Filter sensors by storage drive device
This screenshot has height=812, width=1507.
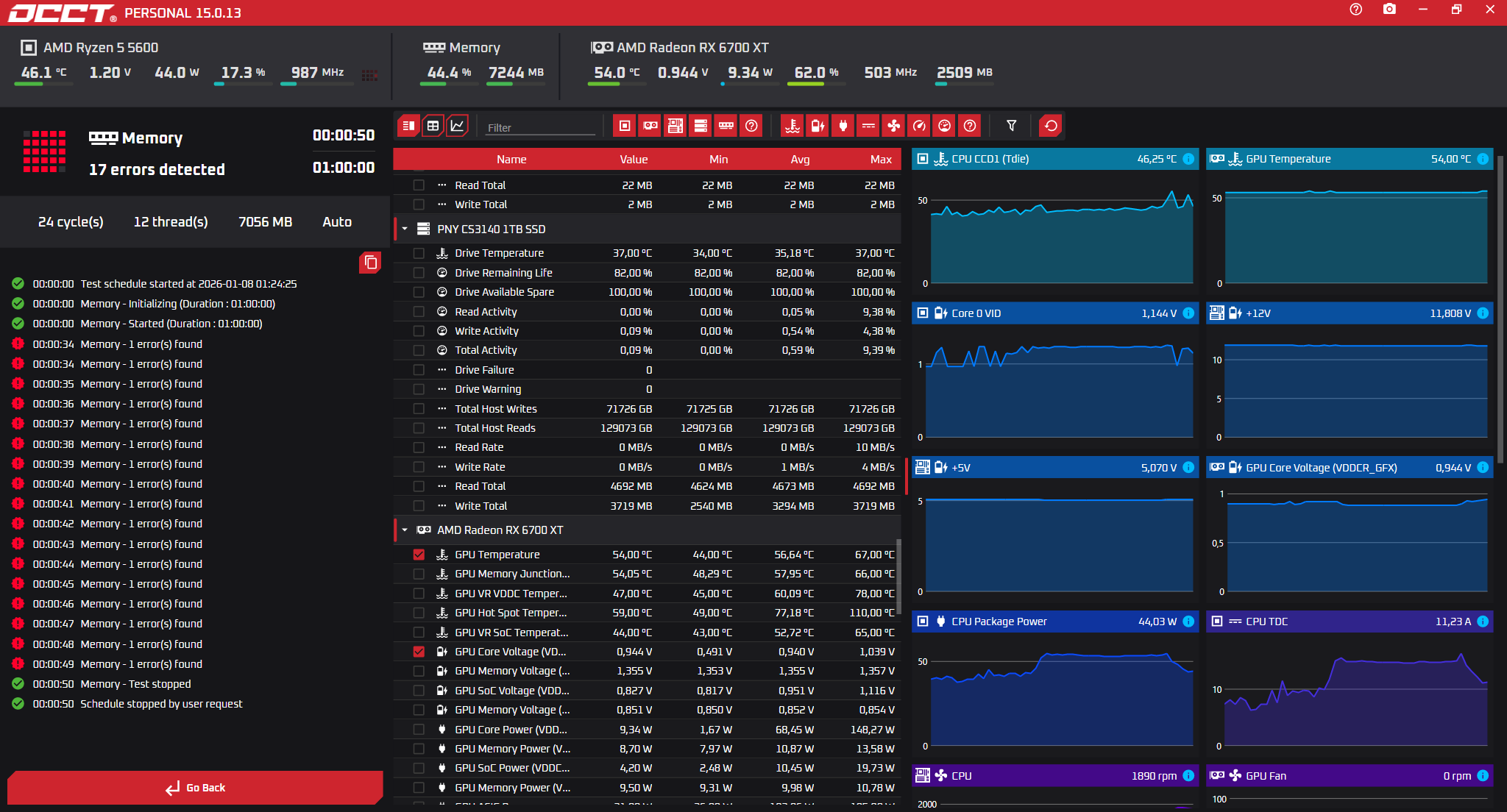coord(701,126)
